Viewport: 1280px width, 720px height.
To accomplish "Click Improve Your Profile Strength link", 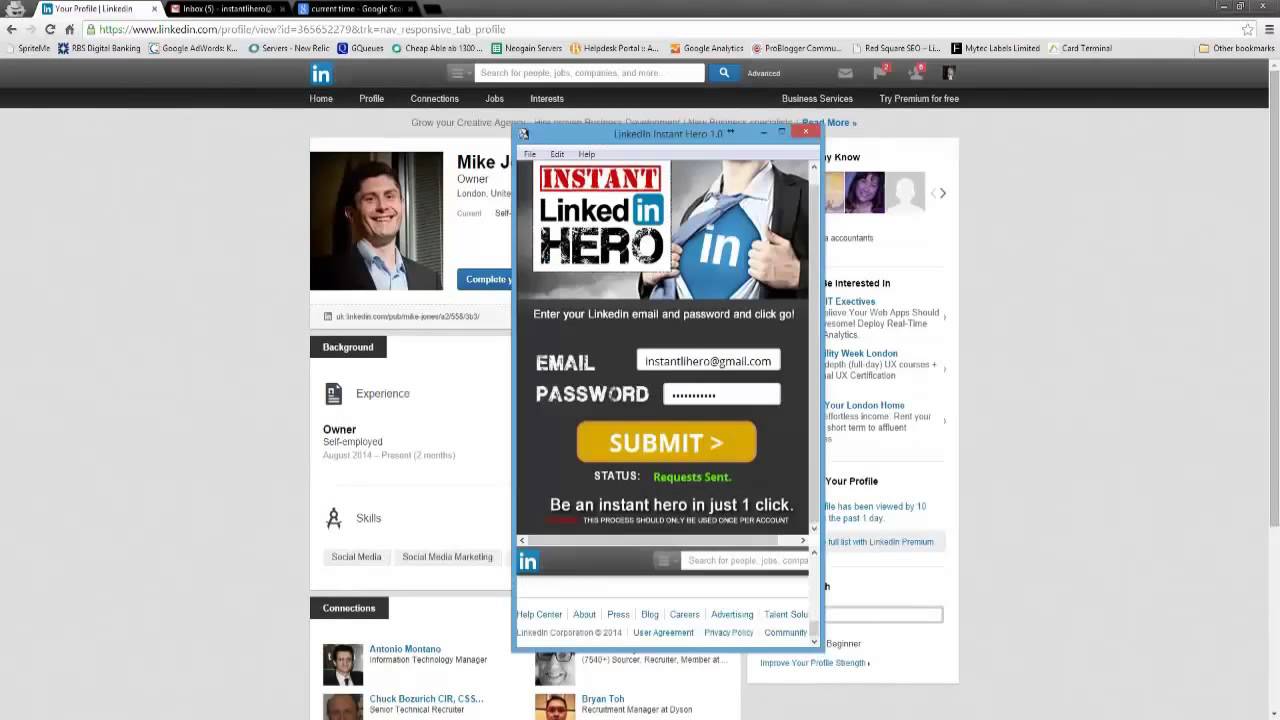I will click(814, 663).
